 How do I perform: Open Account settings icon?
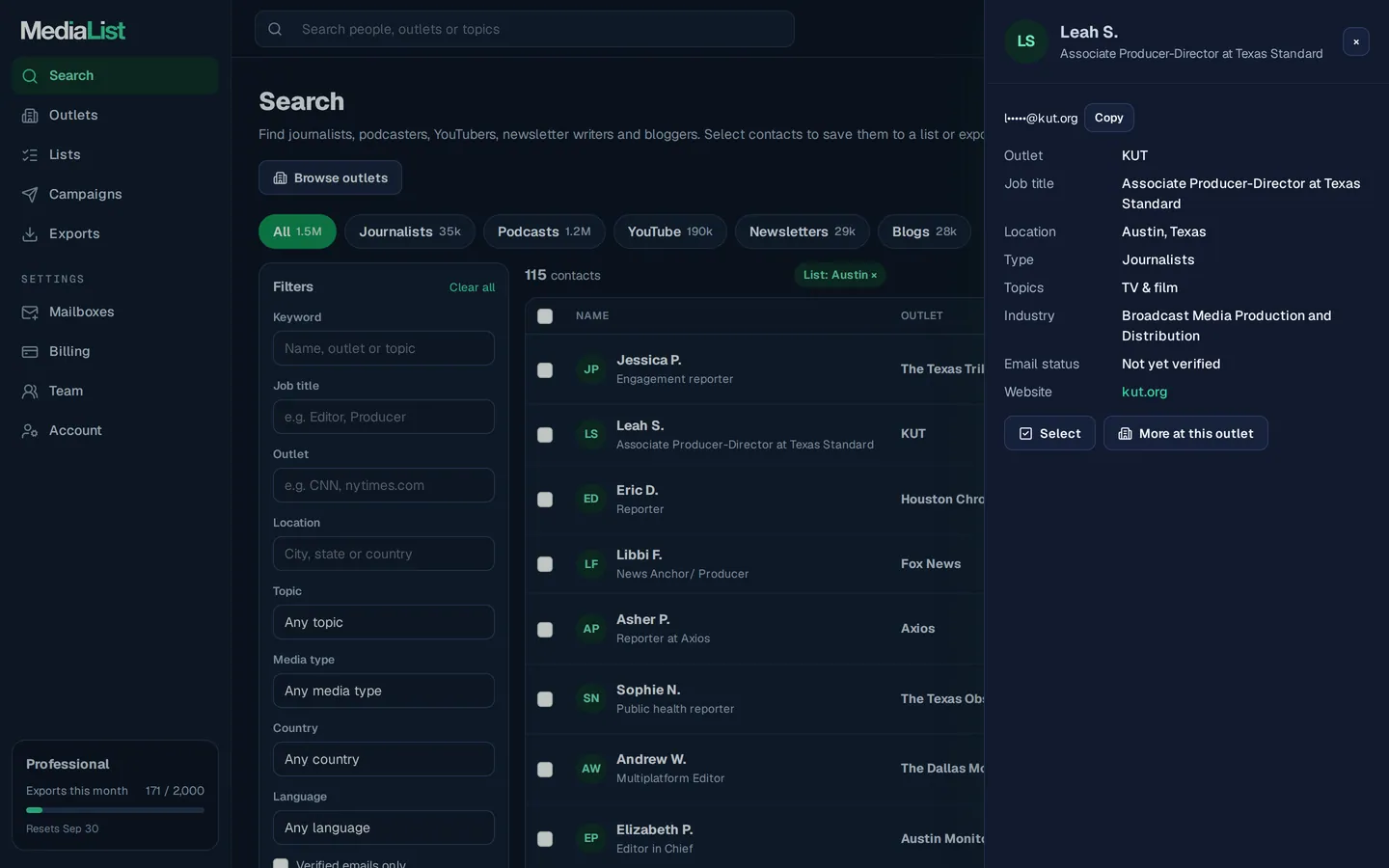point(30,431)
